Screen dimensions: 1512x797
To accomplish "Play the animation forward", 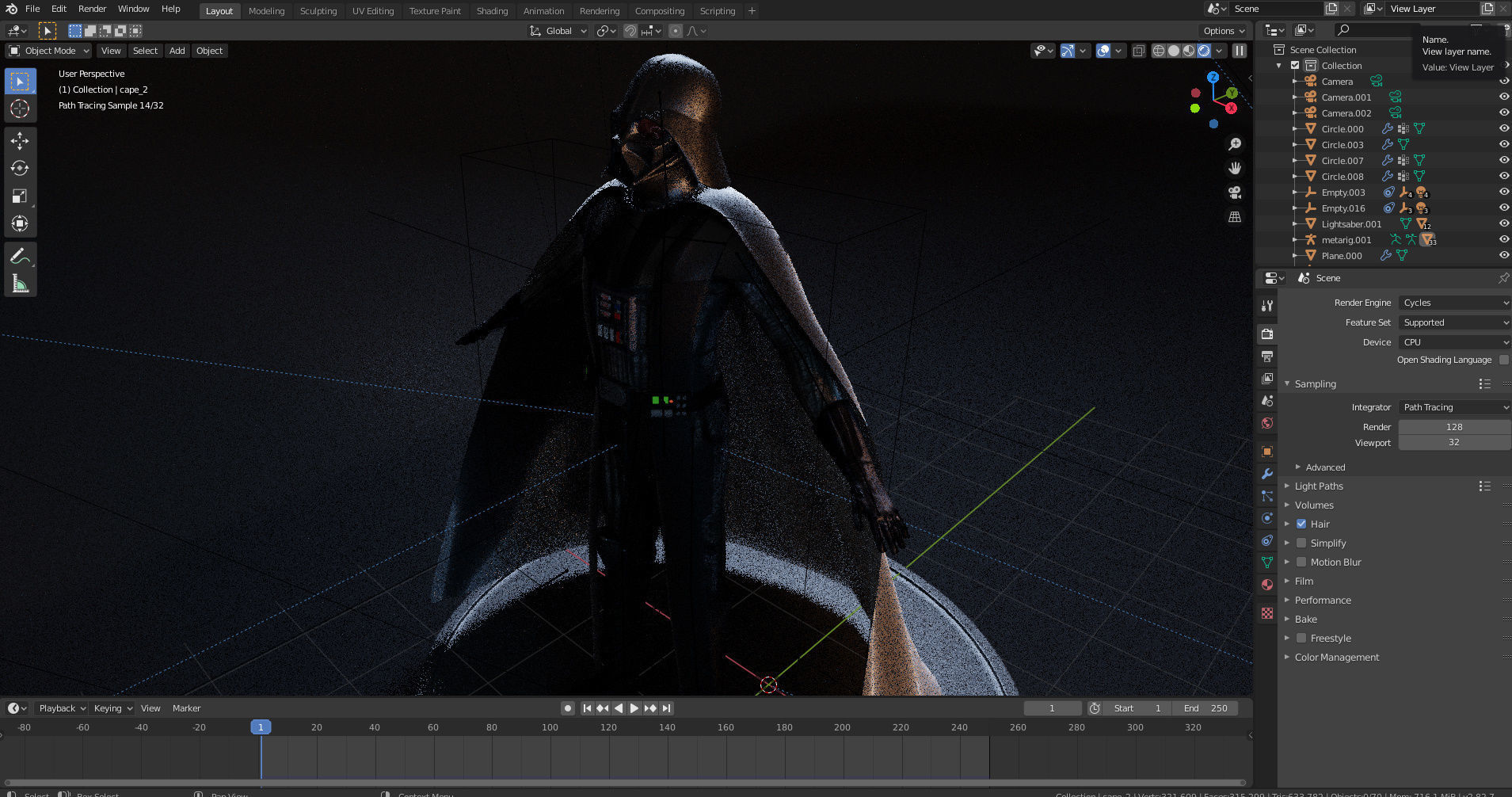I will point(634,708).
